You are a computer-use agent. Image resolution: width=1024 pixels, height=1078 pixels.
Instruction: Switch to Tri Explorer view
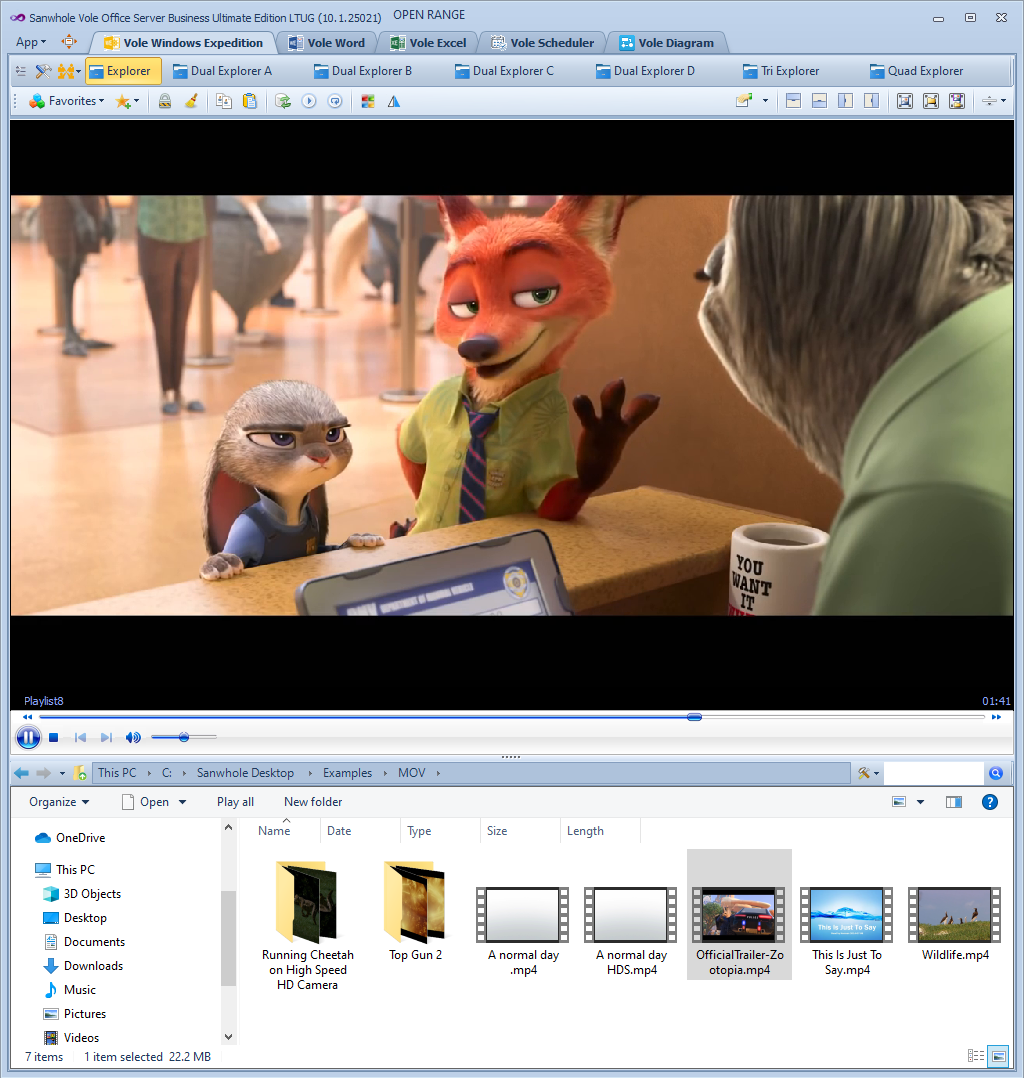coord(781,71)
